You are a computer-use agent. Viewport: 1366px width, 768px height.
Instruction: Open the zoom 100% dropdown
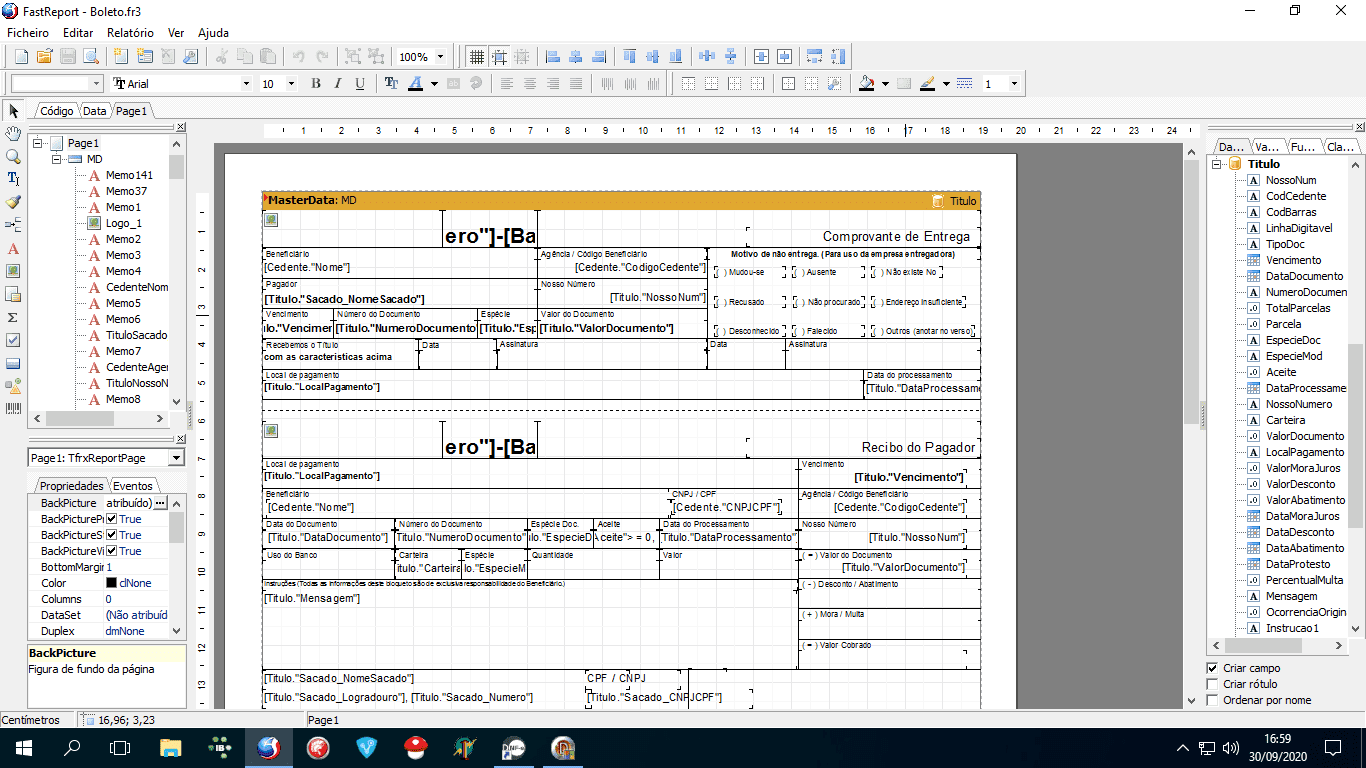point(440,57)
